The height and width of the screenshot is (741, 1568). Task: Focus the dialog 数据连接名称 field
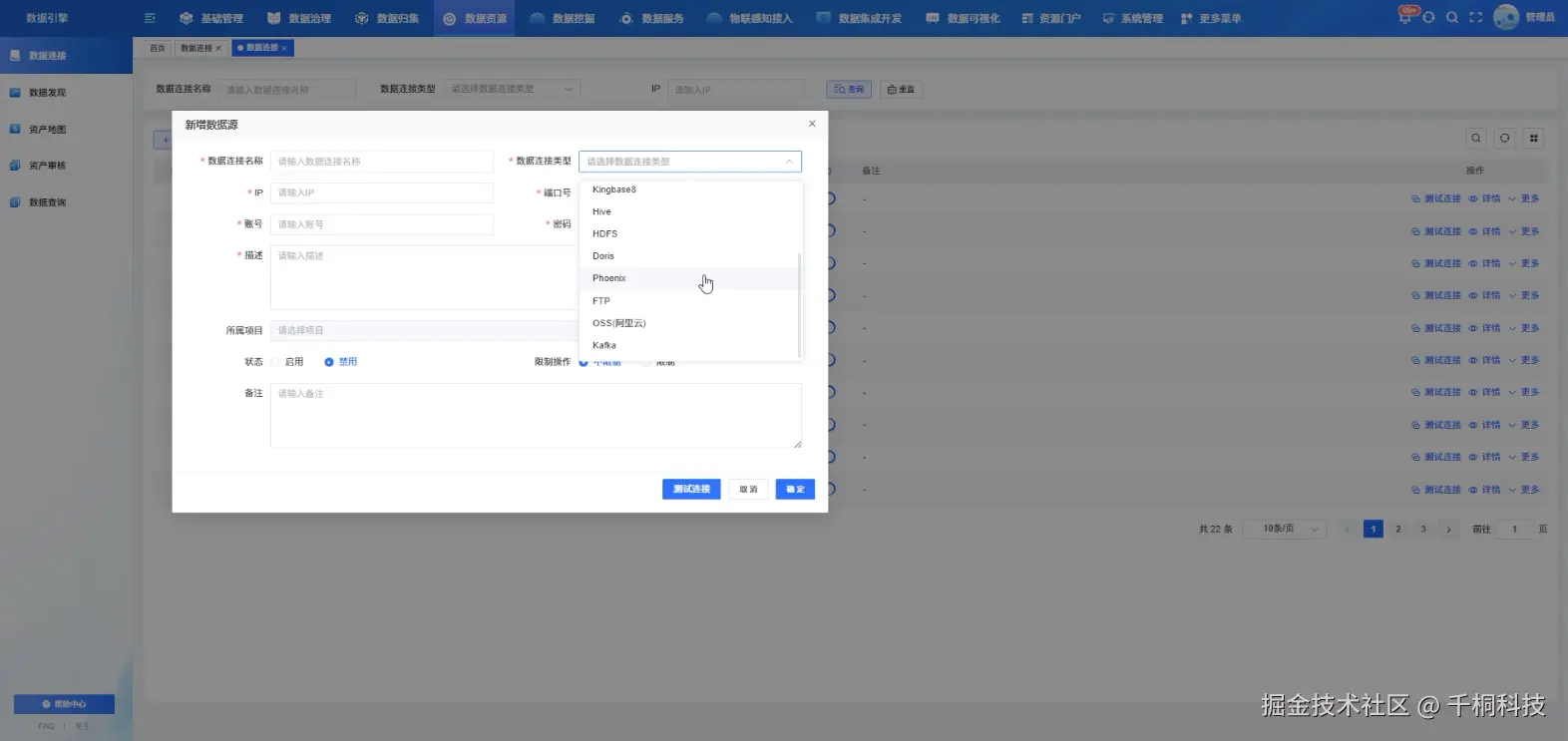[x=382, y=162]
